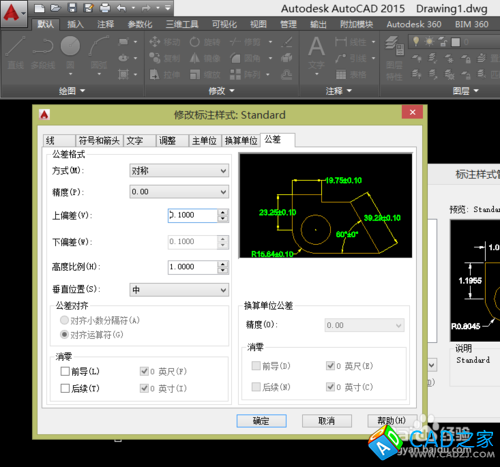
Task: Toggle alternate units trailing 后续(N) checkbox
Action: pyautogui.click(x=256, y=387)
